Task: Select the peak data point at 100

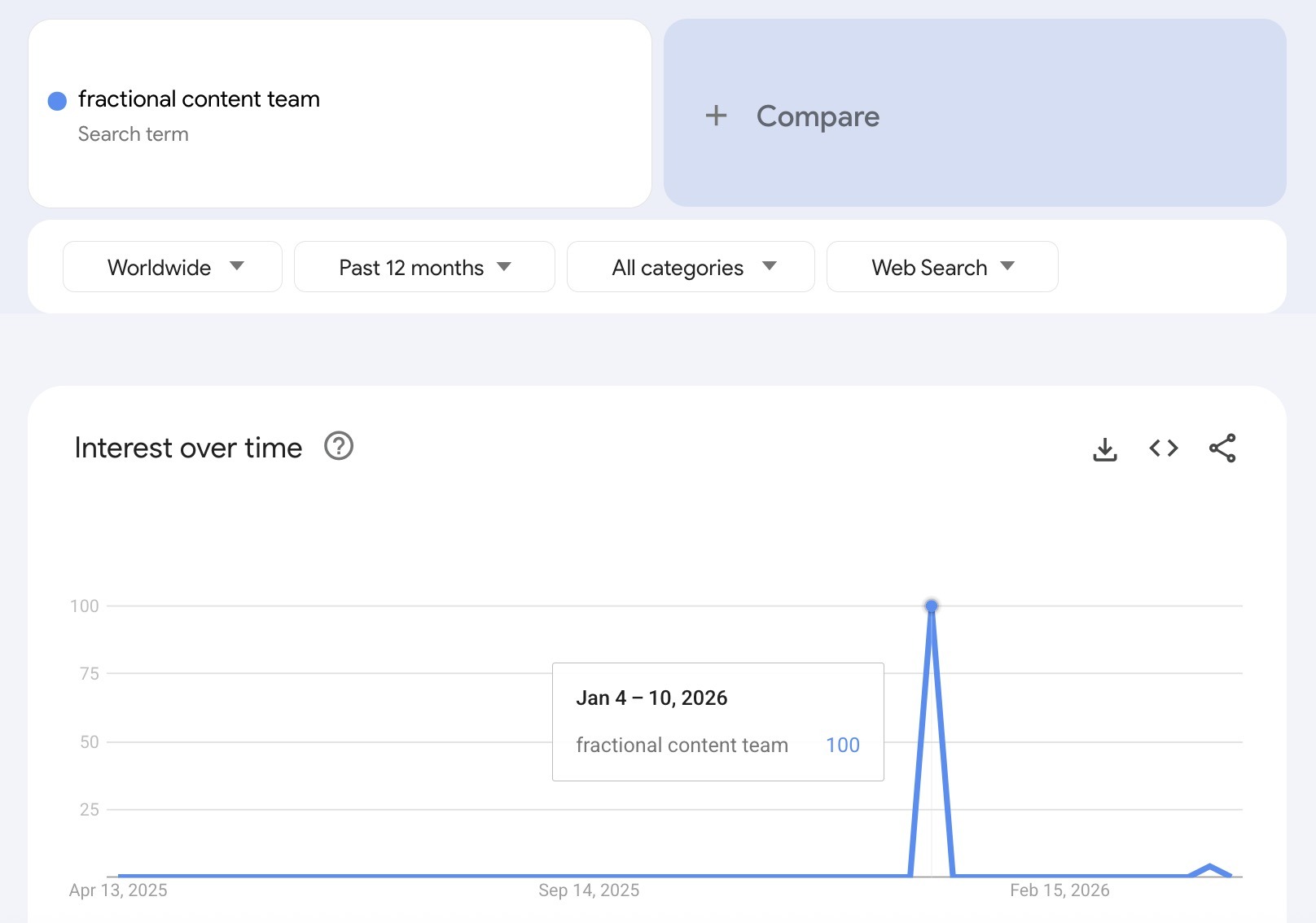Action: [x=931, y=605]
